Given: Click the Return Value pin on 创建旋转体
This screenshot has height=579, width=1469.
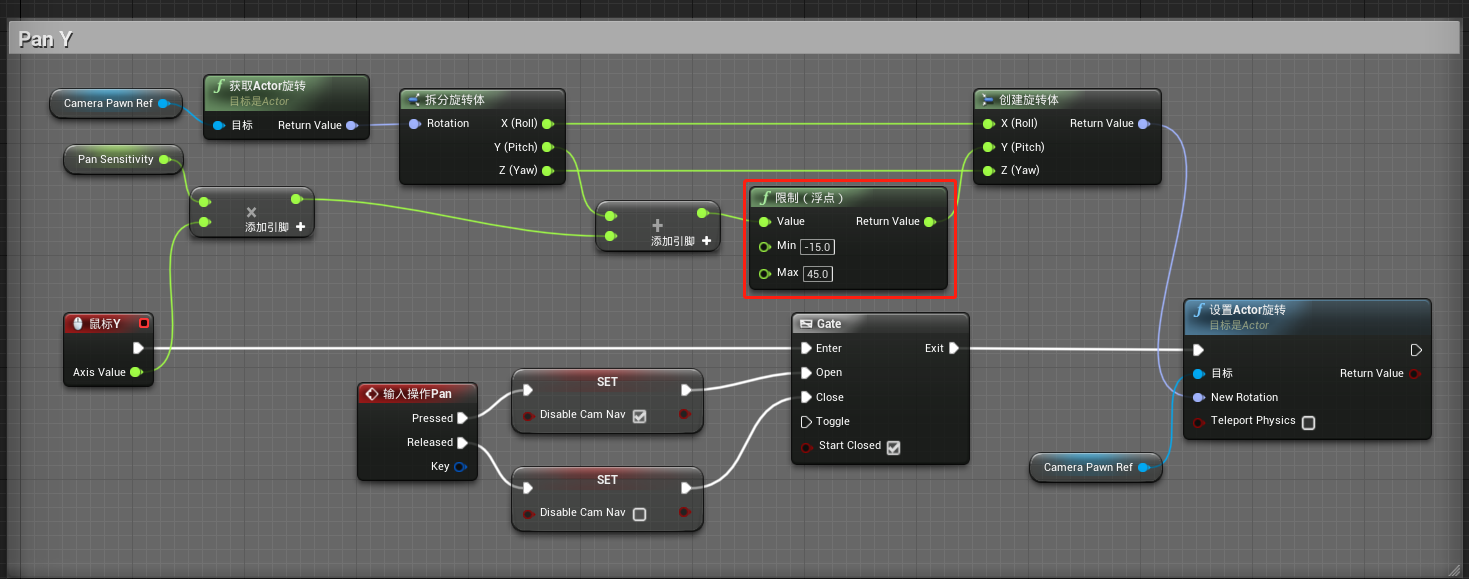Looking at the screenshot, I should pyautogui.click(x=1144, y=124).
